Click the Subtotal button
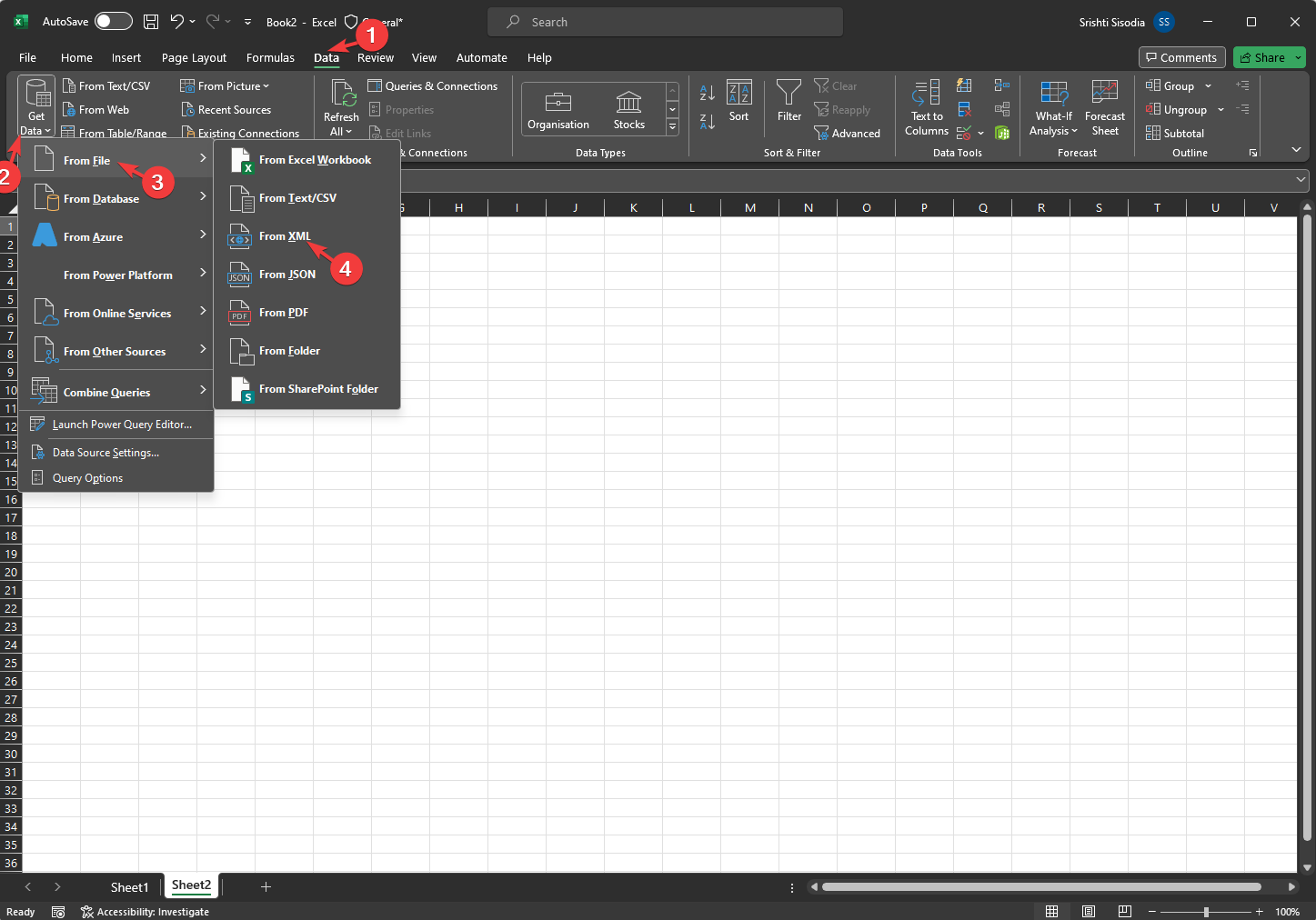Viewport: 1316px width, 920px height. 1174,134
